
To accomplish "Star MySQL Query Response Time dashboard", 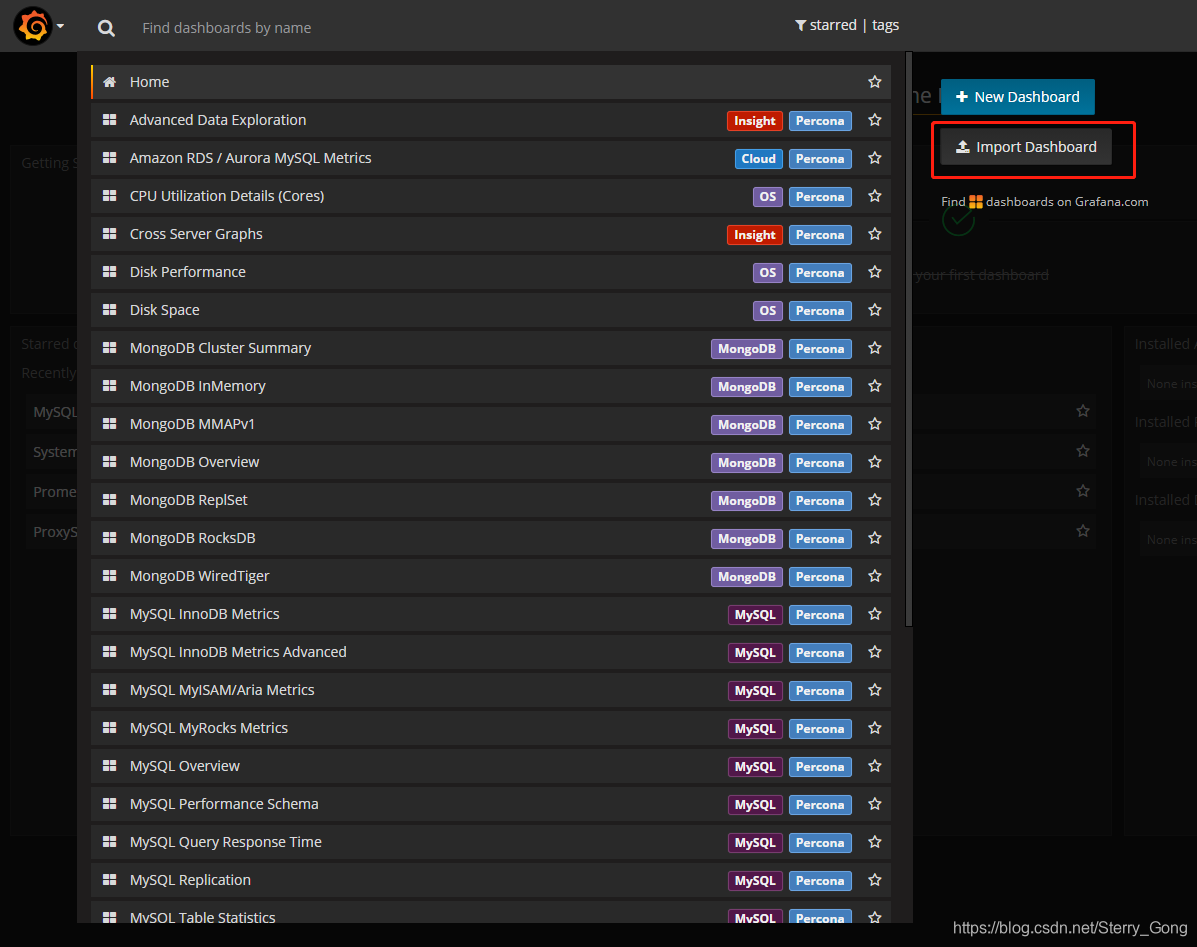I will pos(875,842).
